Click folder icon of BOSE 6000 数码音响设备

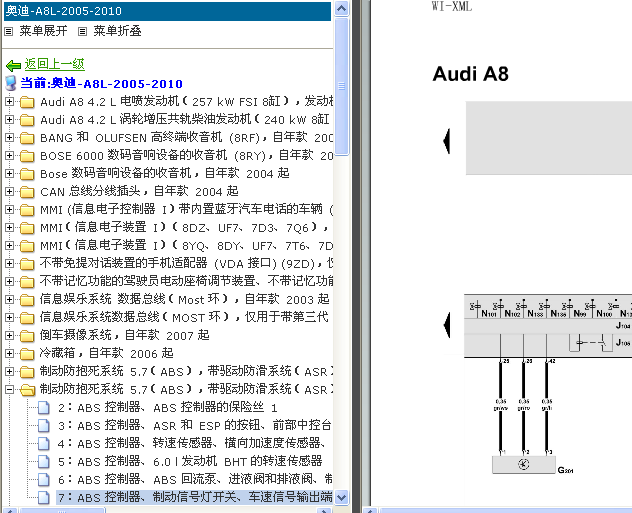27,156
